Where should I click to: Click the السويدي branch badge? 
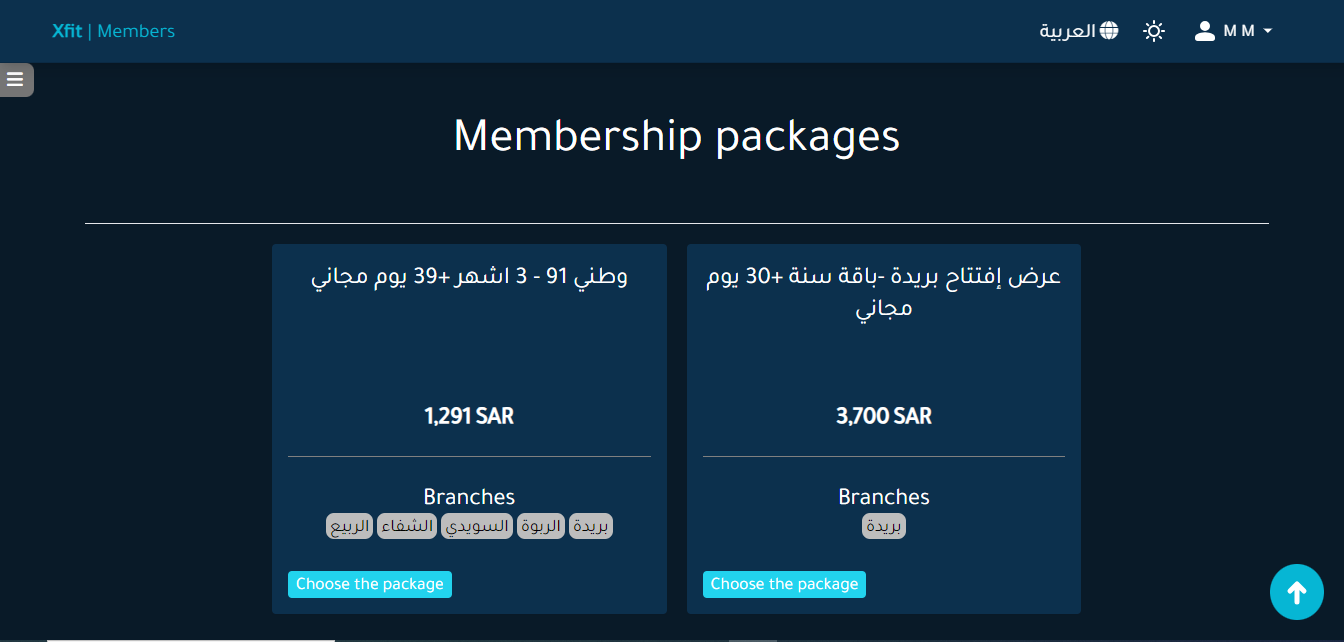pyautogui.click(x=477, y=526)
